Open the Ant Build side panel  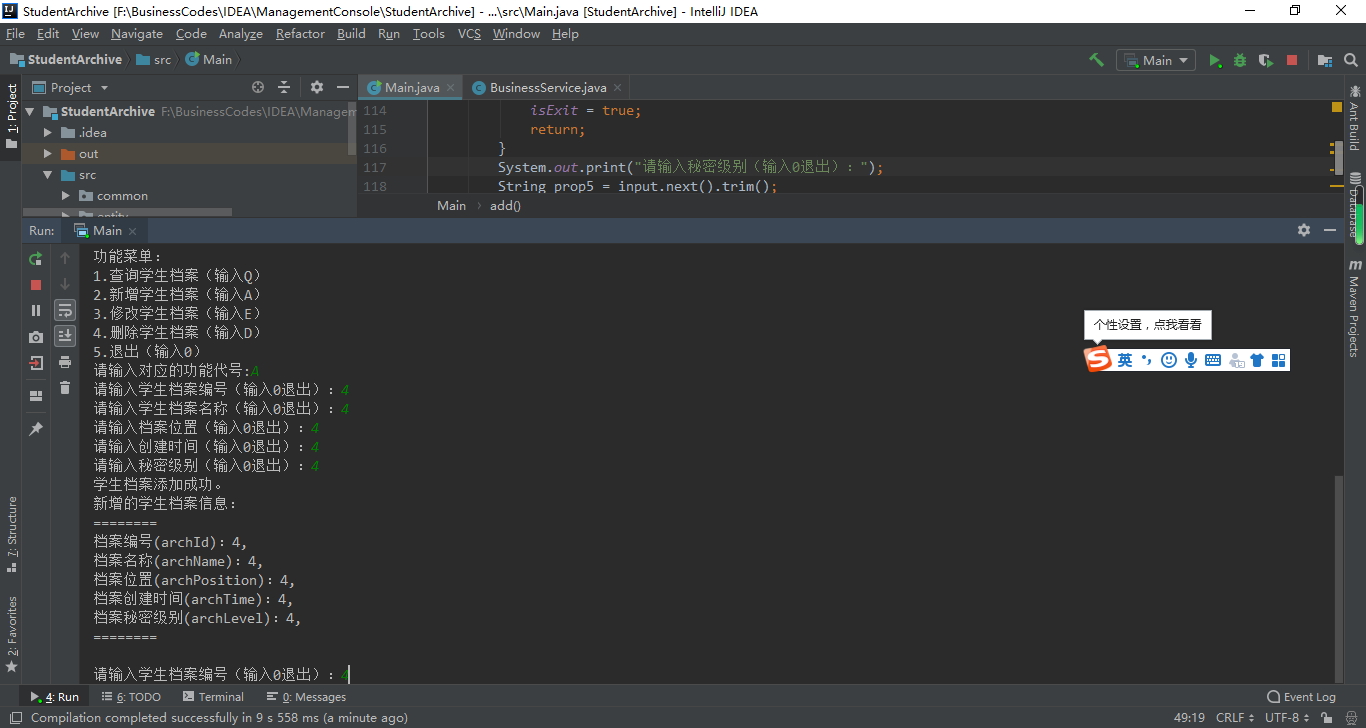click(1355, 118)
